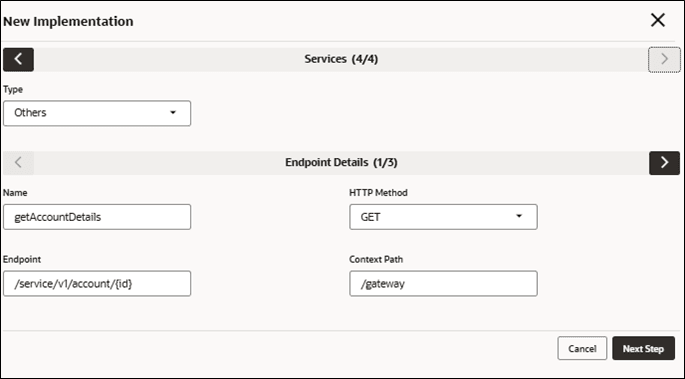Advance to next Endpoint Details page arrow
685x379 pixels.
(x=664, y=163)
